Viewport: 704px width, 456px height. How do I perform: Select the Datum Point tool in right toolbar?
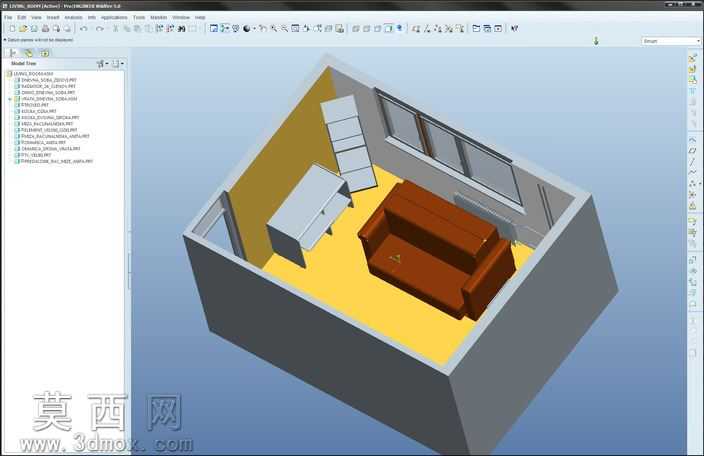point(693,184)
